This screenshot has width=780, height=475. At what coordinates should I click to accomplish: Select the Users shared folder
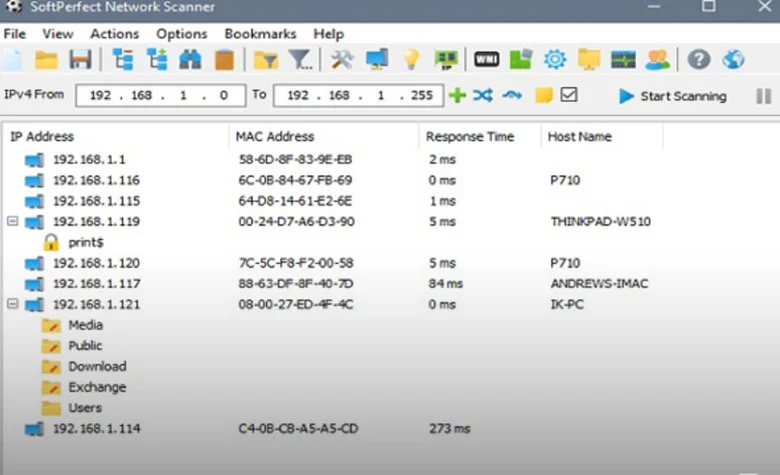coord(85,407)
